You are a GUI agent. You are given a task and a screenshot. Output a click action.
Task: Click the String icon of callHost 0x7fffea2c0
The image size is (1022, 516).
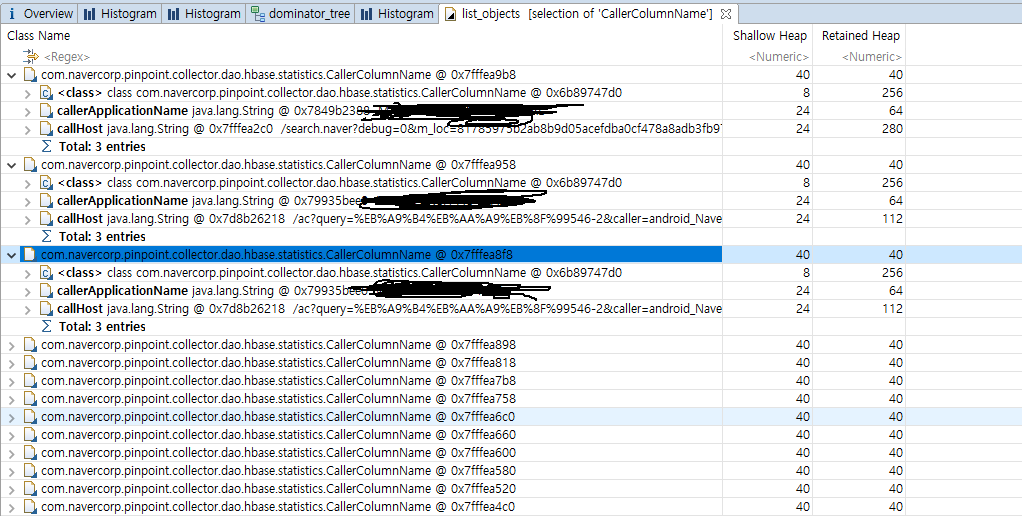(46, 128)
